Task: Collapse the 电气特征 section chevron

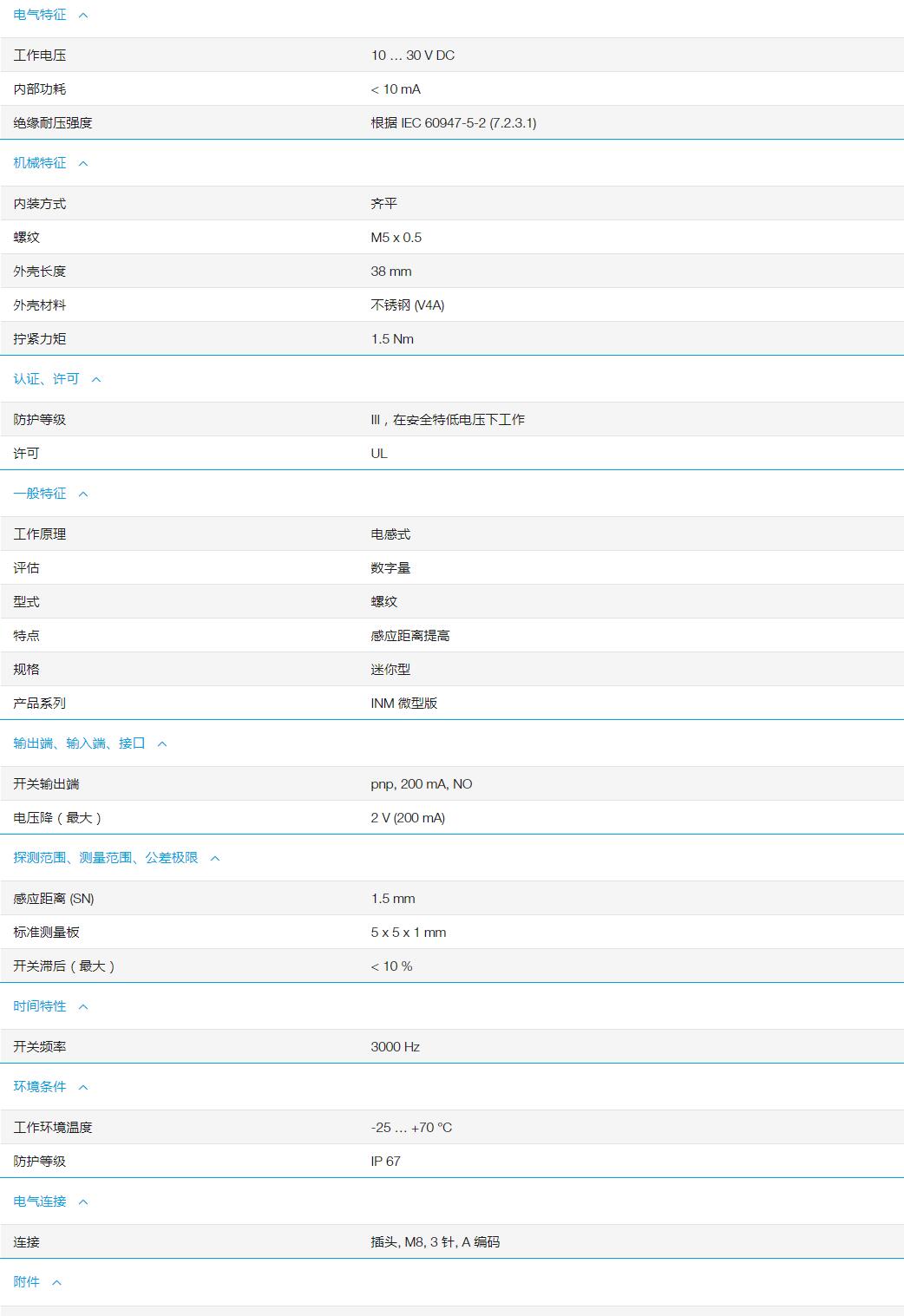Action: pyautogui.click(x=82, y=15)
